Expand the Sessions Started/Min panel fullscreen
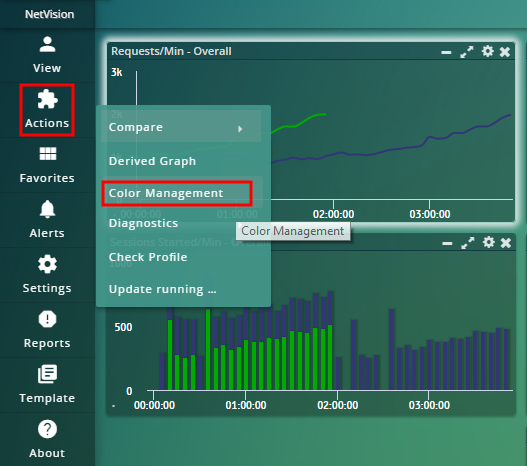 (x=468, y=243)
